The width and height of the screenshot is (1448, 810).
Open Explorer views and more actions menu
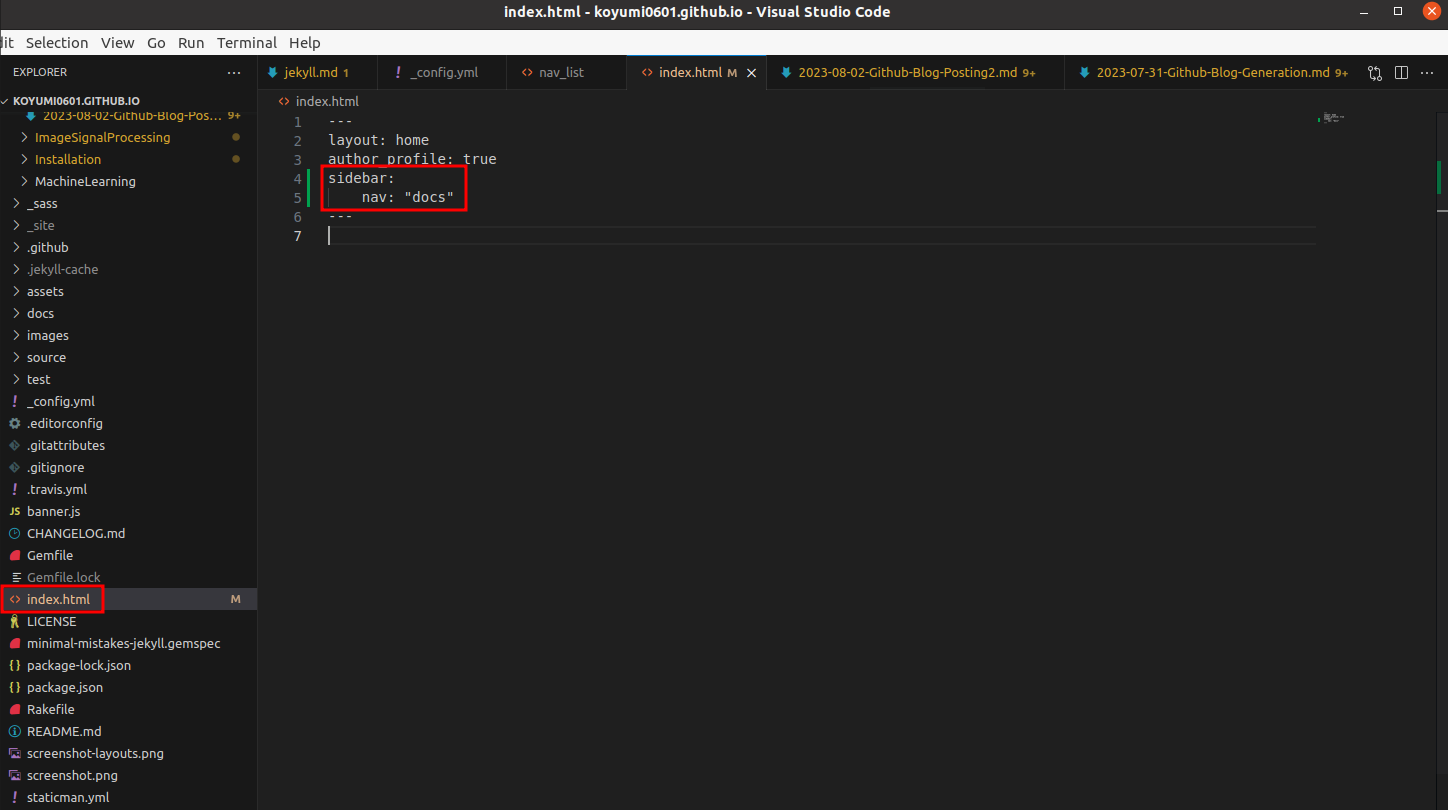234,73
